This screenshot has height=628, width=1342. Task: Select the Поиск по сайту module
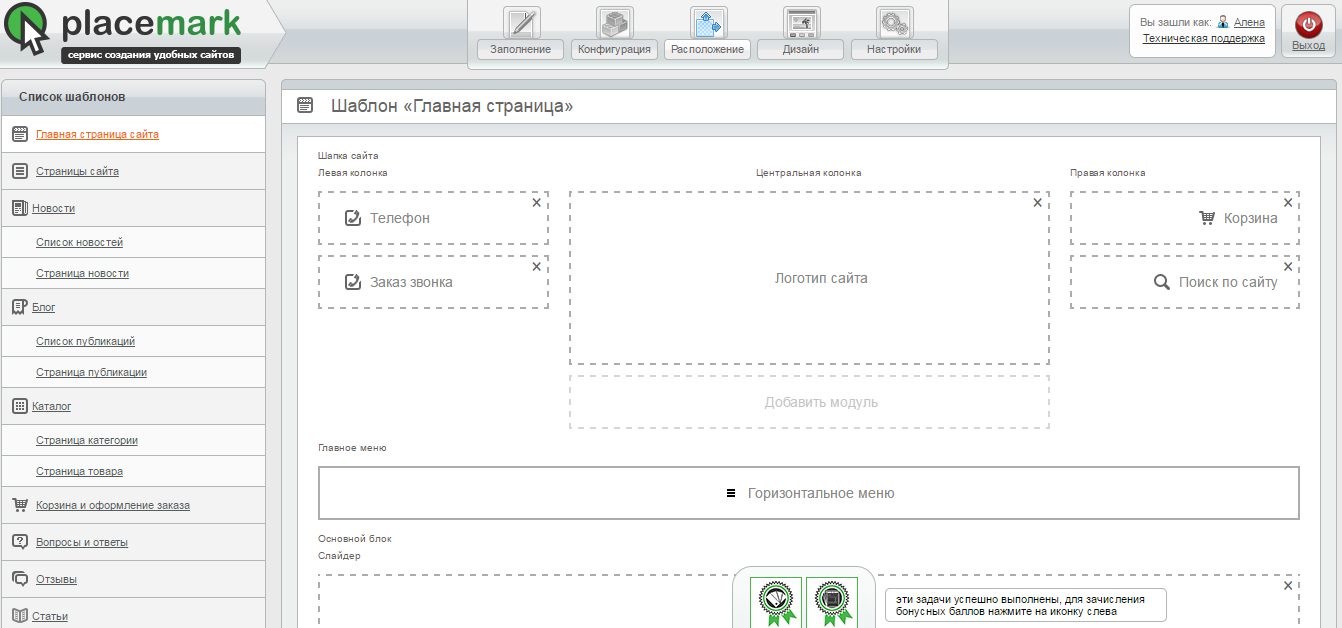1185,282
